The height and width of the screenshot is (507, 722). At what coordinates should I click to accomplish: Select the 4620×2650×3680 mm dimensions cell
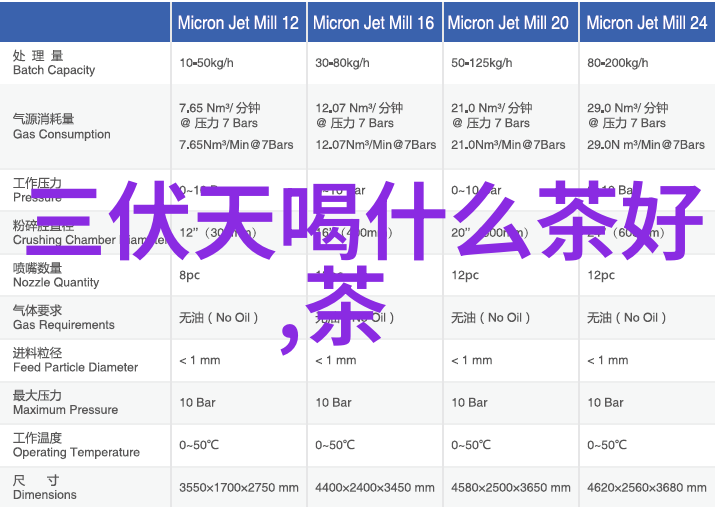click(647, 488)
